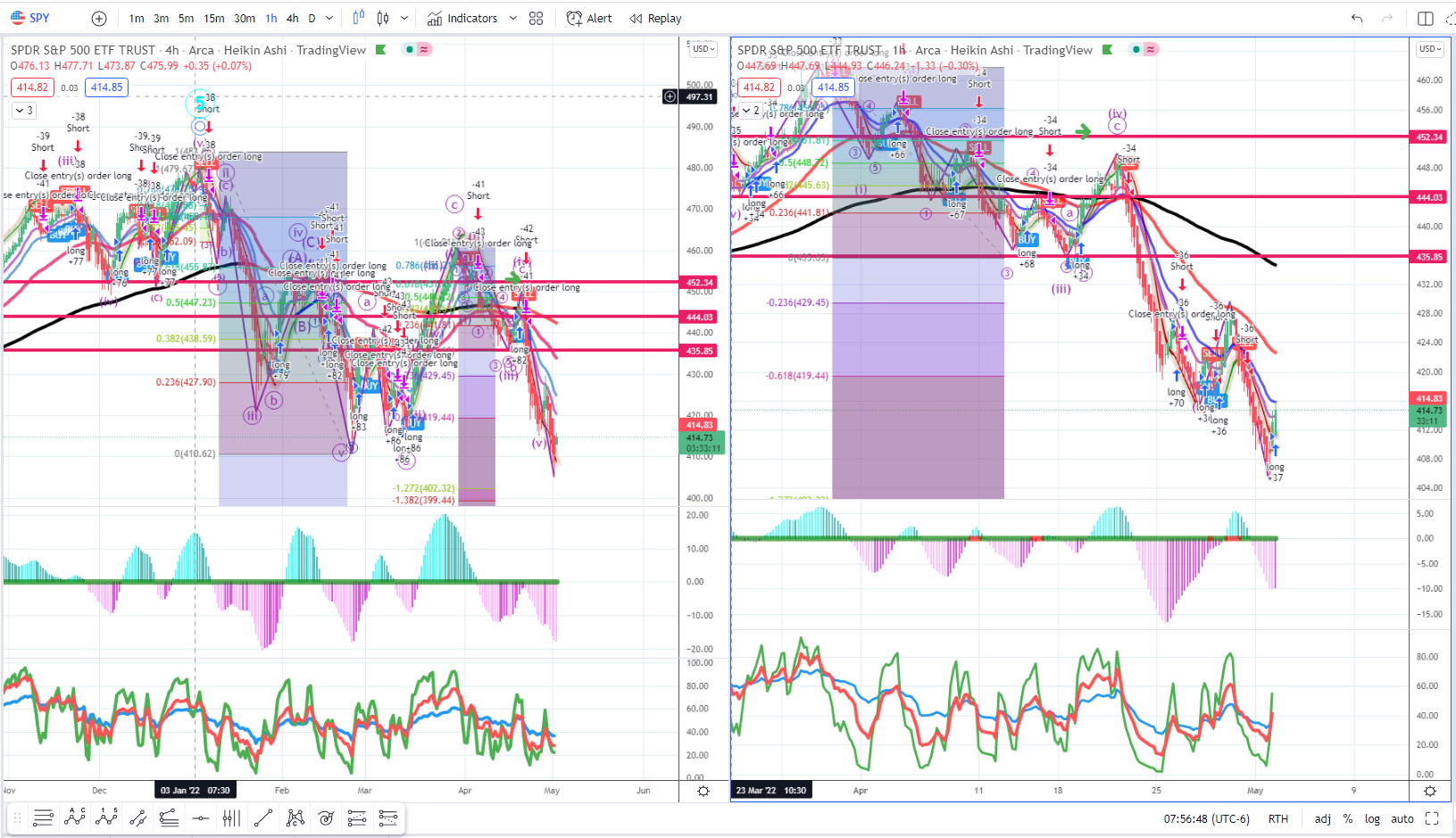Image resolution: width=1456 pixels, height=838 pixels.
Task: Expand right chart indicator legend (2)
Action: click(751, 111)
